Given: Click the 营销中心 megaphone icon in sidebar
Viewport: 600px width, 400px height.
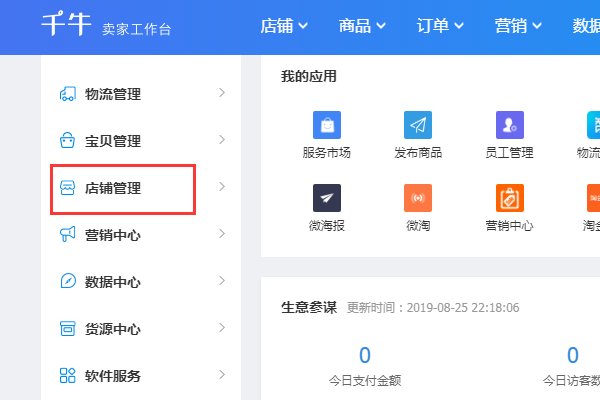Looking at the screenshot, I should pyautogui.click(x=68, y=234).
